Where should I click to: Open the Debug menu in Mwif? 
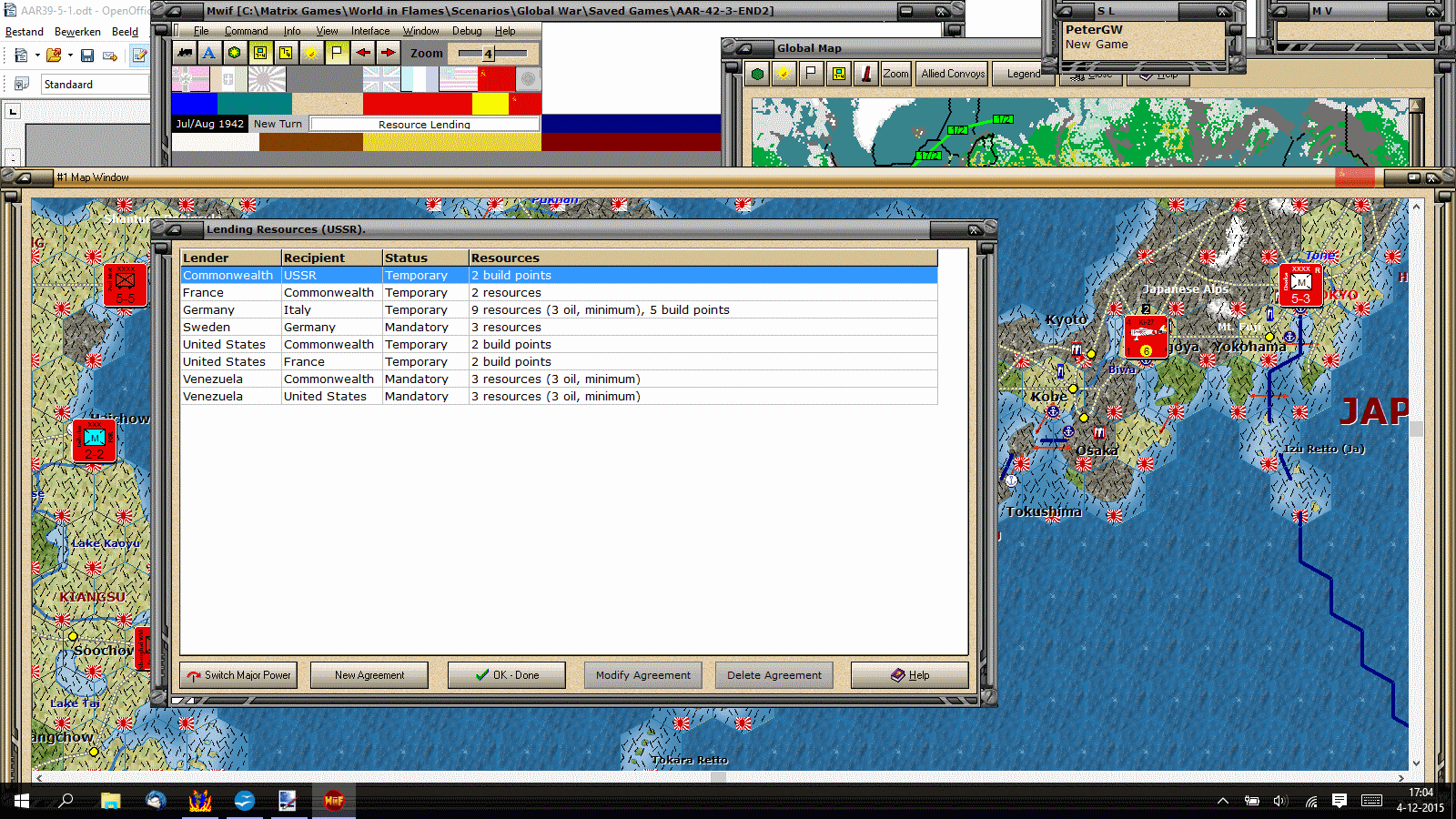(467, 31)
